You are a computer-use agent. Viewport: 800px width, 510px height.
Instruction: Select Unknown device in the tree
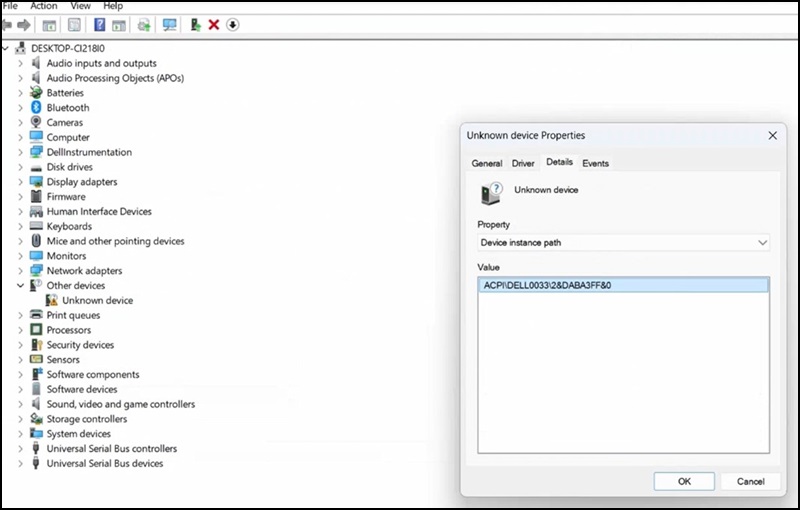(97, 301)
